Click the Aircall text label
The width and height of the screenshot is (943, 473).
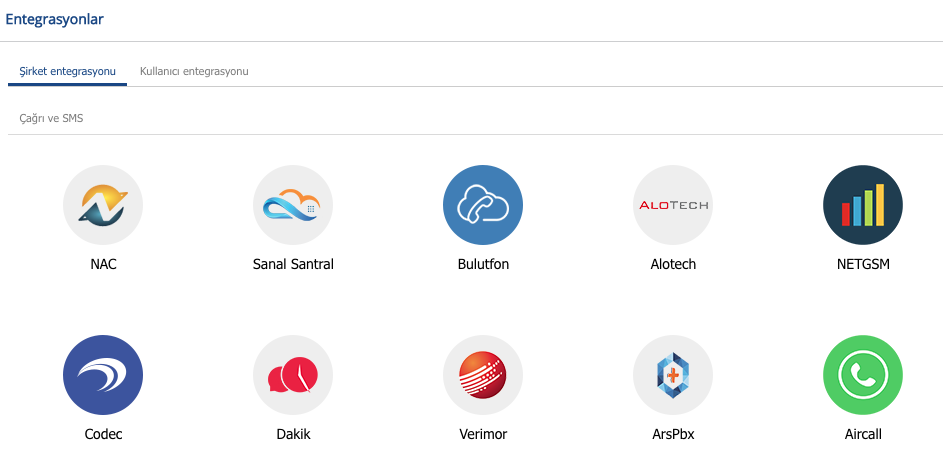pyautogui.click(x=863, y=434)
